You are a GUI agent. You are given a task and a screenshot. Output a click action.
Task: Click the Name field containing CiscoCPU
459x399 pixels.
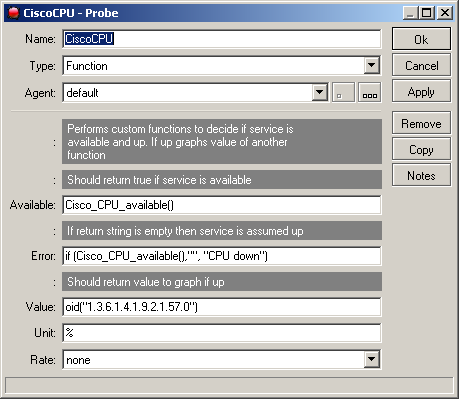click(x=222, y=39)
